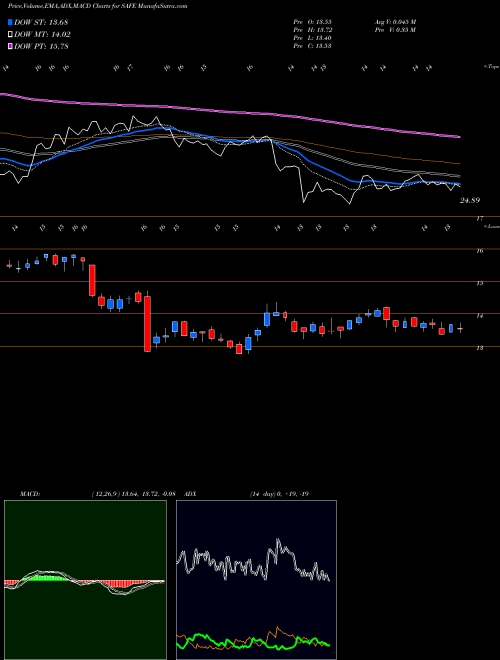Click the 'Pre L: 13.40' value
The height and width of the screenshot is (660, 500).
pos(313,38)
